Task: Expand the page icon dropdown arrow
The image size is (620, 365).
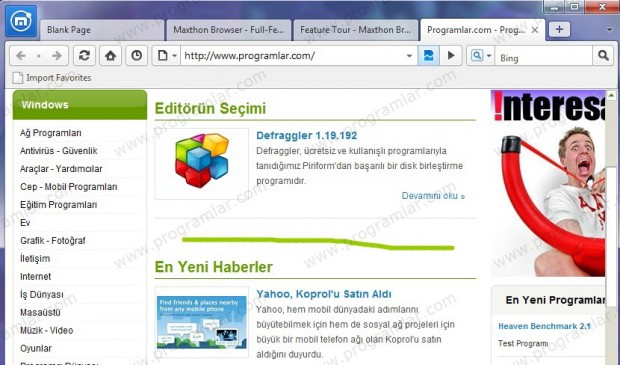Action: [x=174, y=56]
